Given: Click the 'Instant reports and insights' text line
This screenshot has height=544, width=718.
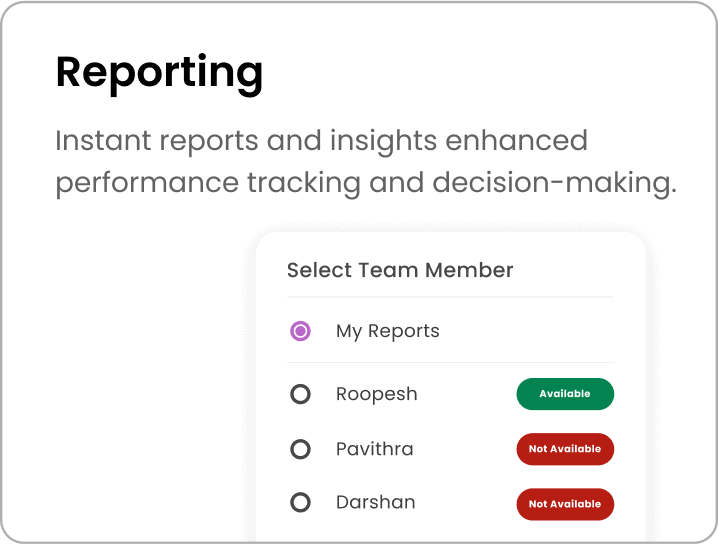Looking at the screenshot, I should click(321, 141).
